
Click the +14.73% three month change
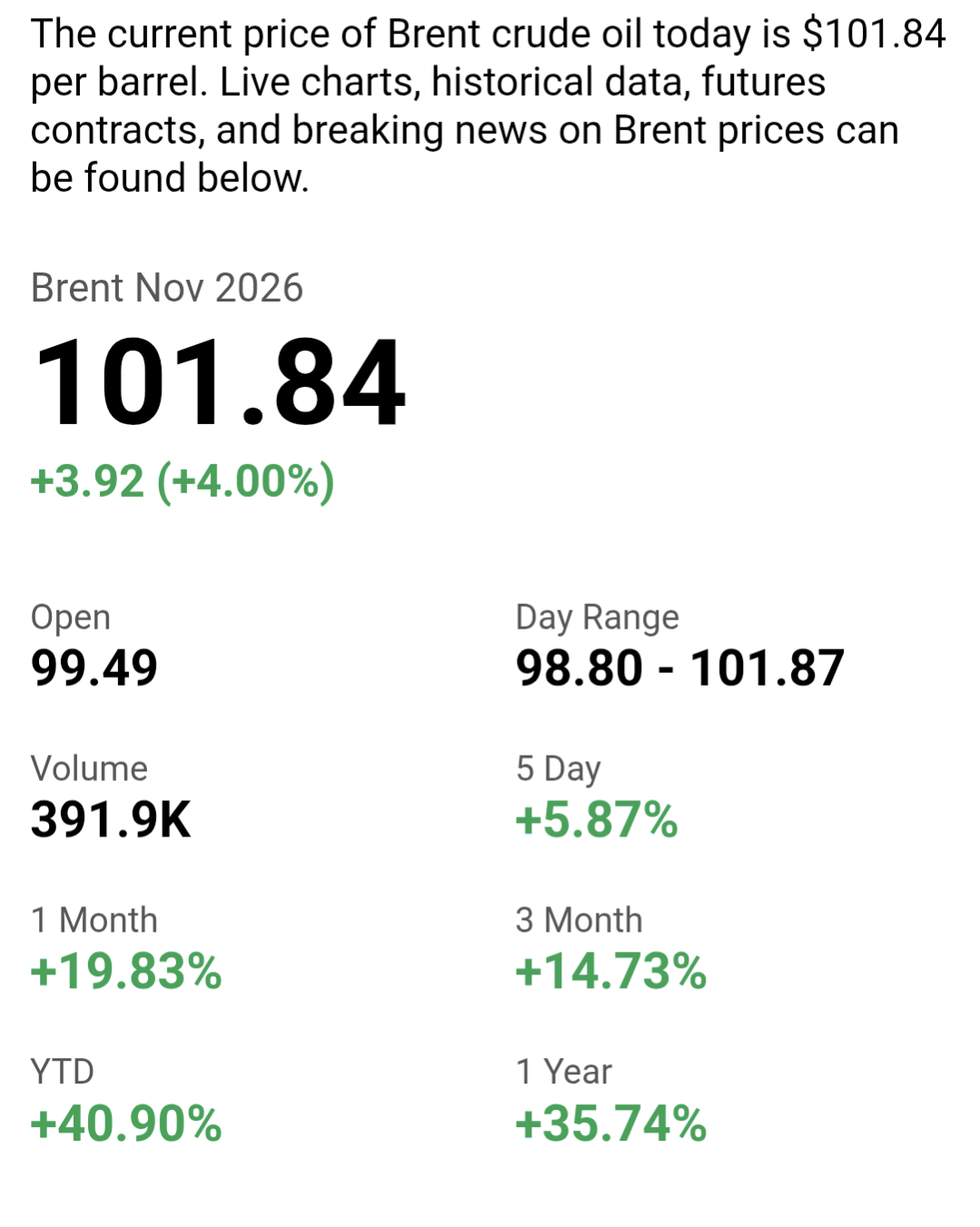611,972
